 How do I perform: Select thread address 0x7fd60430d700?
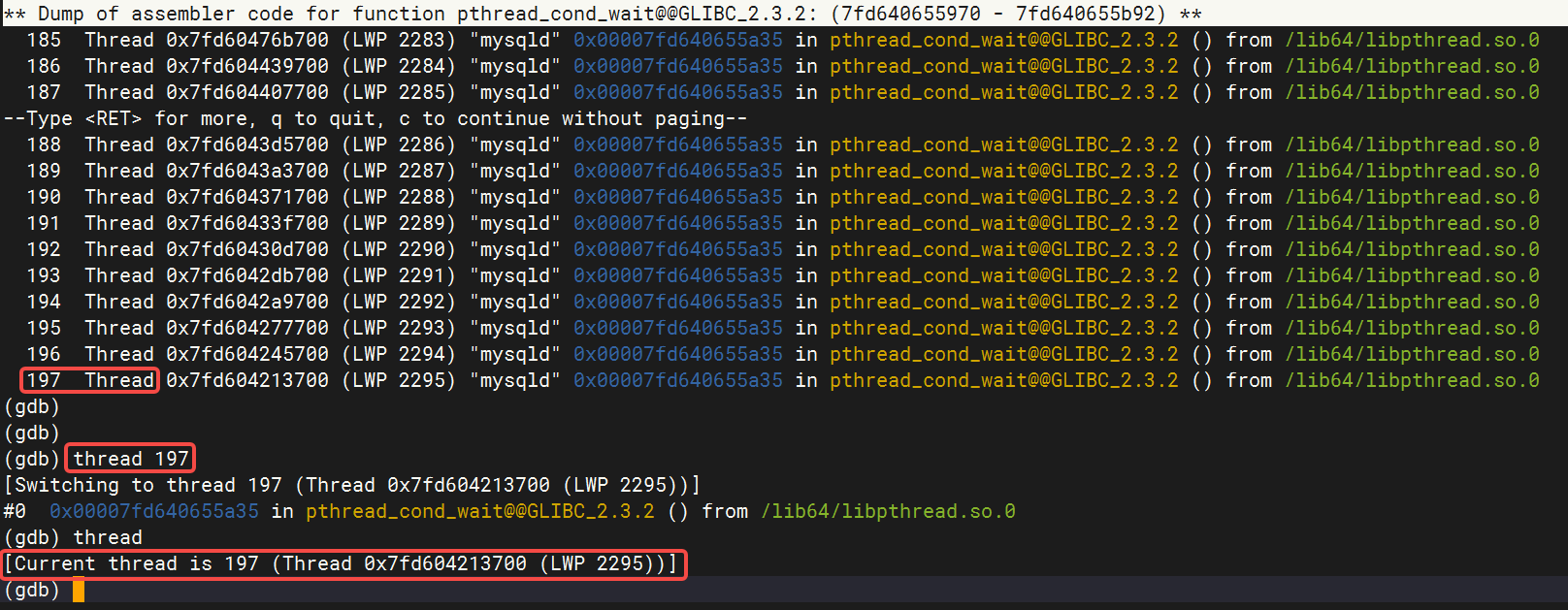(x=247, y=249)
